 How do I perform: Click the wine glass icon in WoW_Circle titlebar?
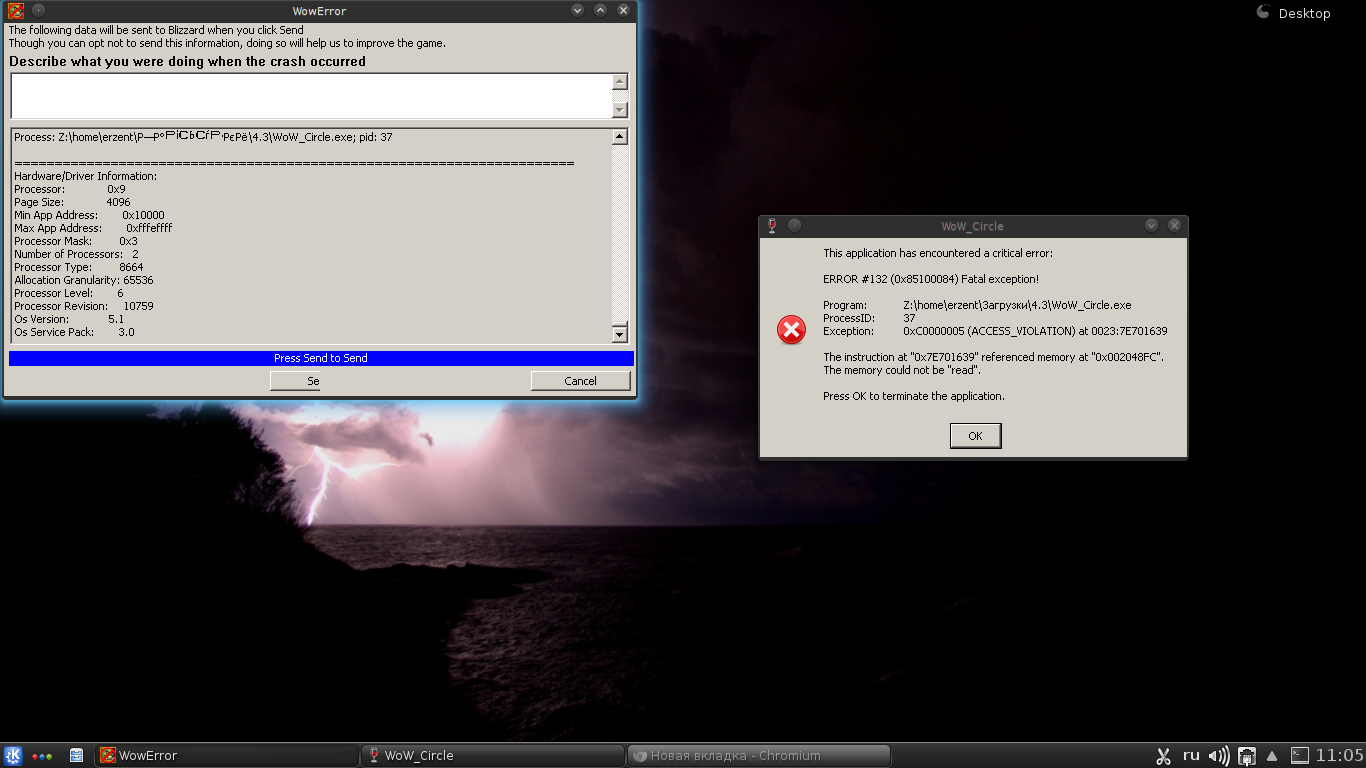click(x=772, y=226)
